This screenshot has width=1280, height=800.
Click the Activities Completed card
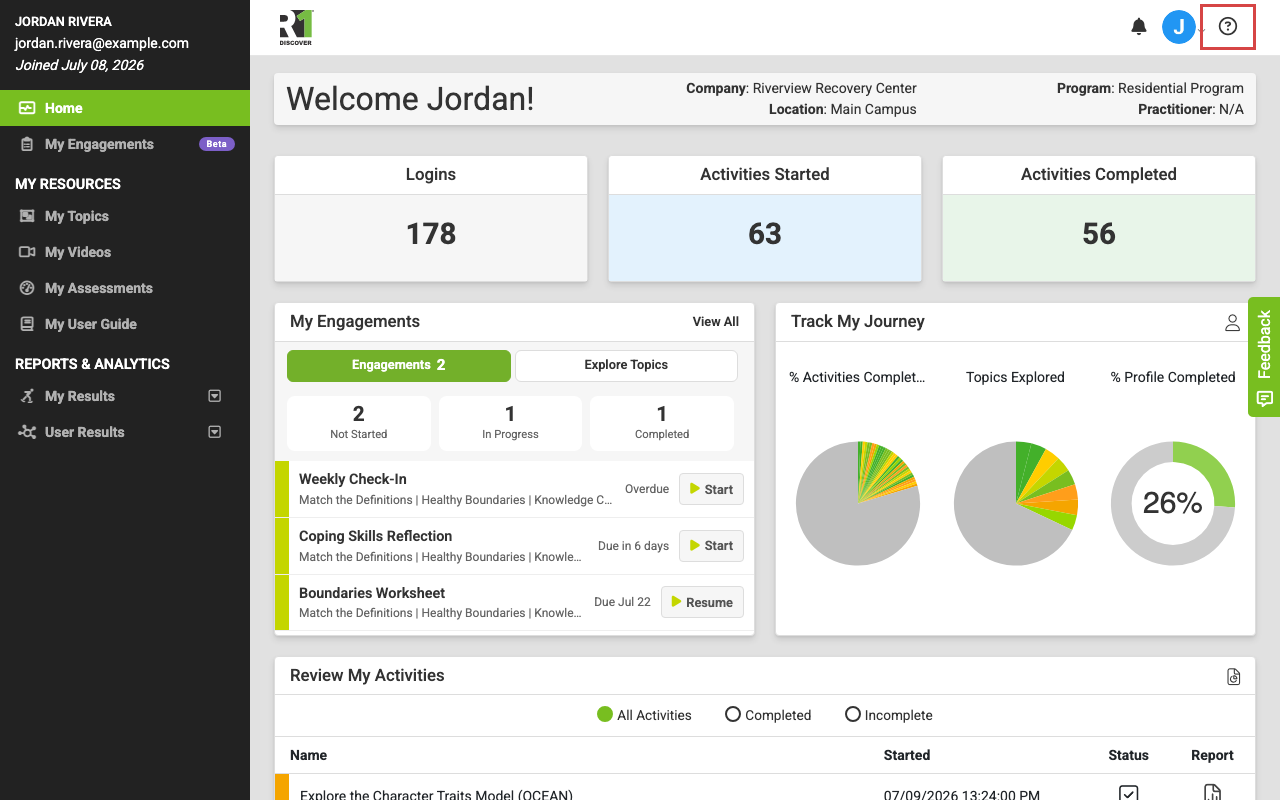1099,219
